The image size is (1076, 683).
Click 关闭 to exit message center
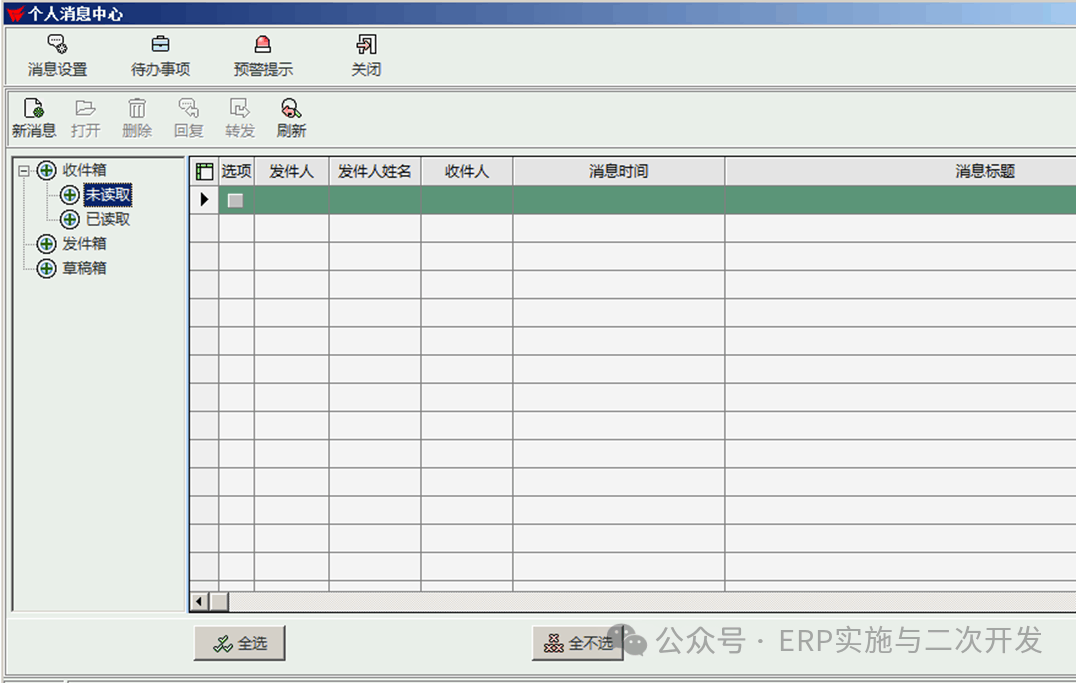click(x=366, y=55)
